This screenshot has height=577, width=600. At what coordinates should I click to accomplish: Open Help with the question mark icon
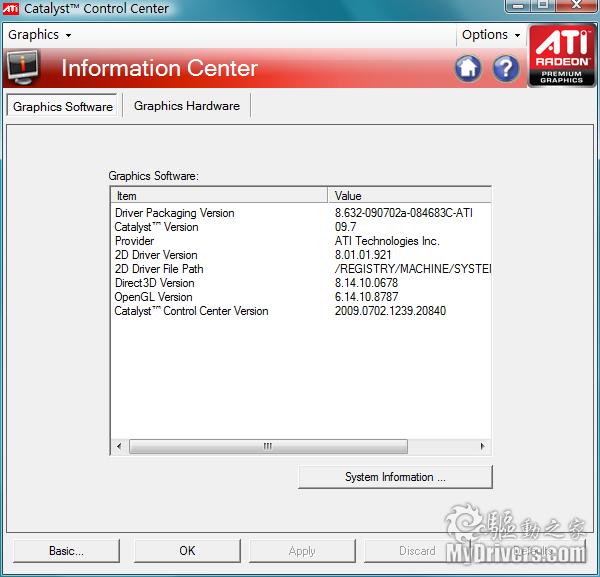[506, 69]
